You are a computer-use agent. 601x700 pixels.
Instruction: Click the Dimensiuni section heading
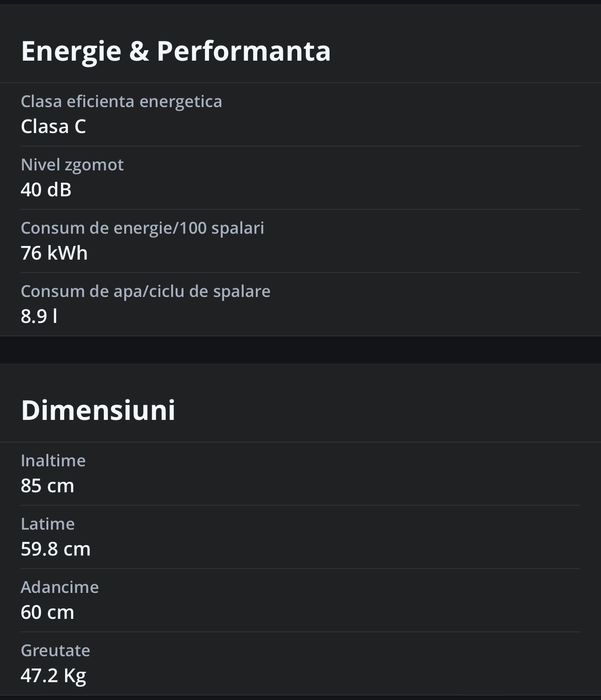[98, 410]
